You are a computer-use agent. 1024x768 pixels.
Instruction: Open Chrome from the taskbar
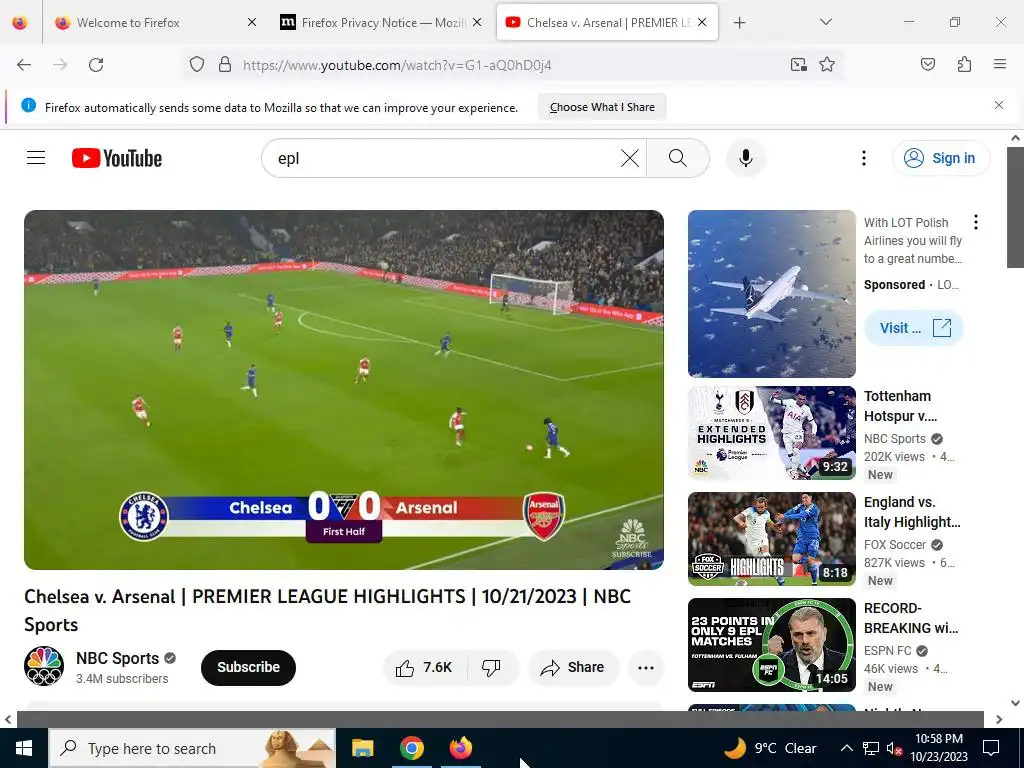pos(411,748)
